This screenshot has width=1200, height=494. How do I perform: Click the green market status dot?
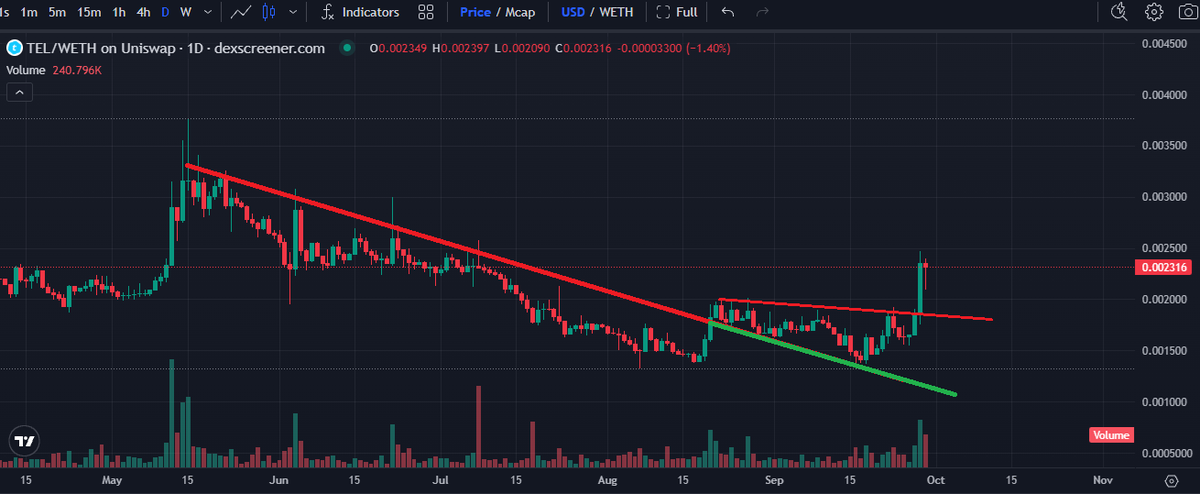pyautogui.click(x=346, y=48)
